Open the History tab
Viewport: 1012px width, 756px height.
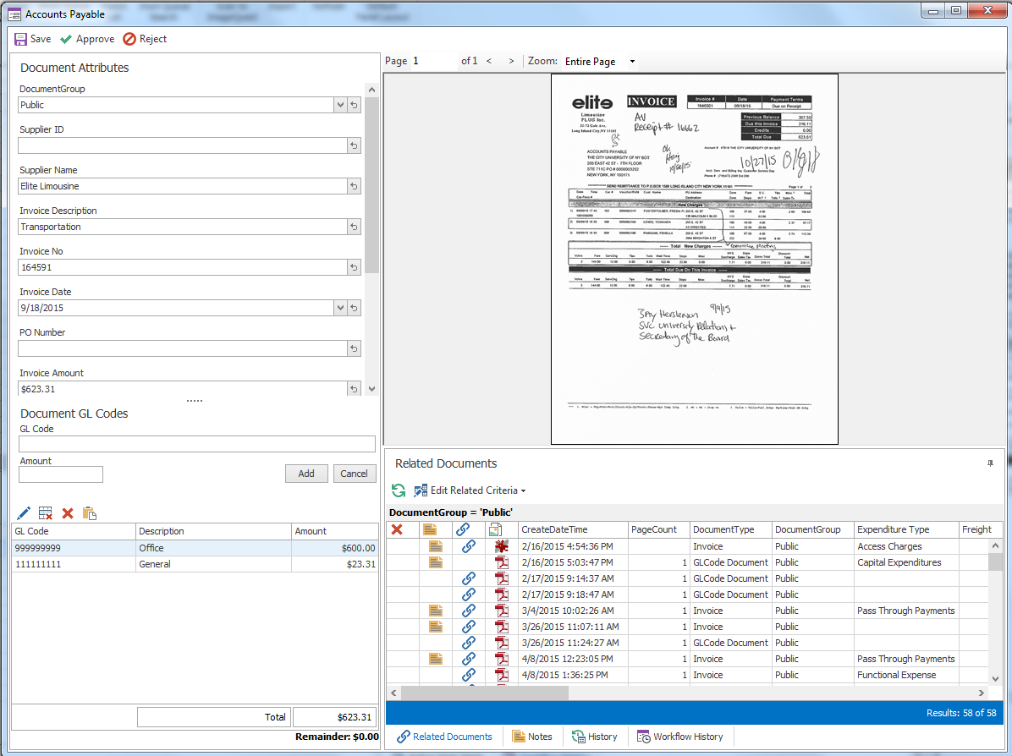[x=594, y=737]
